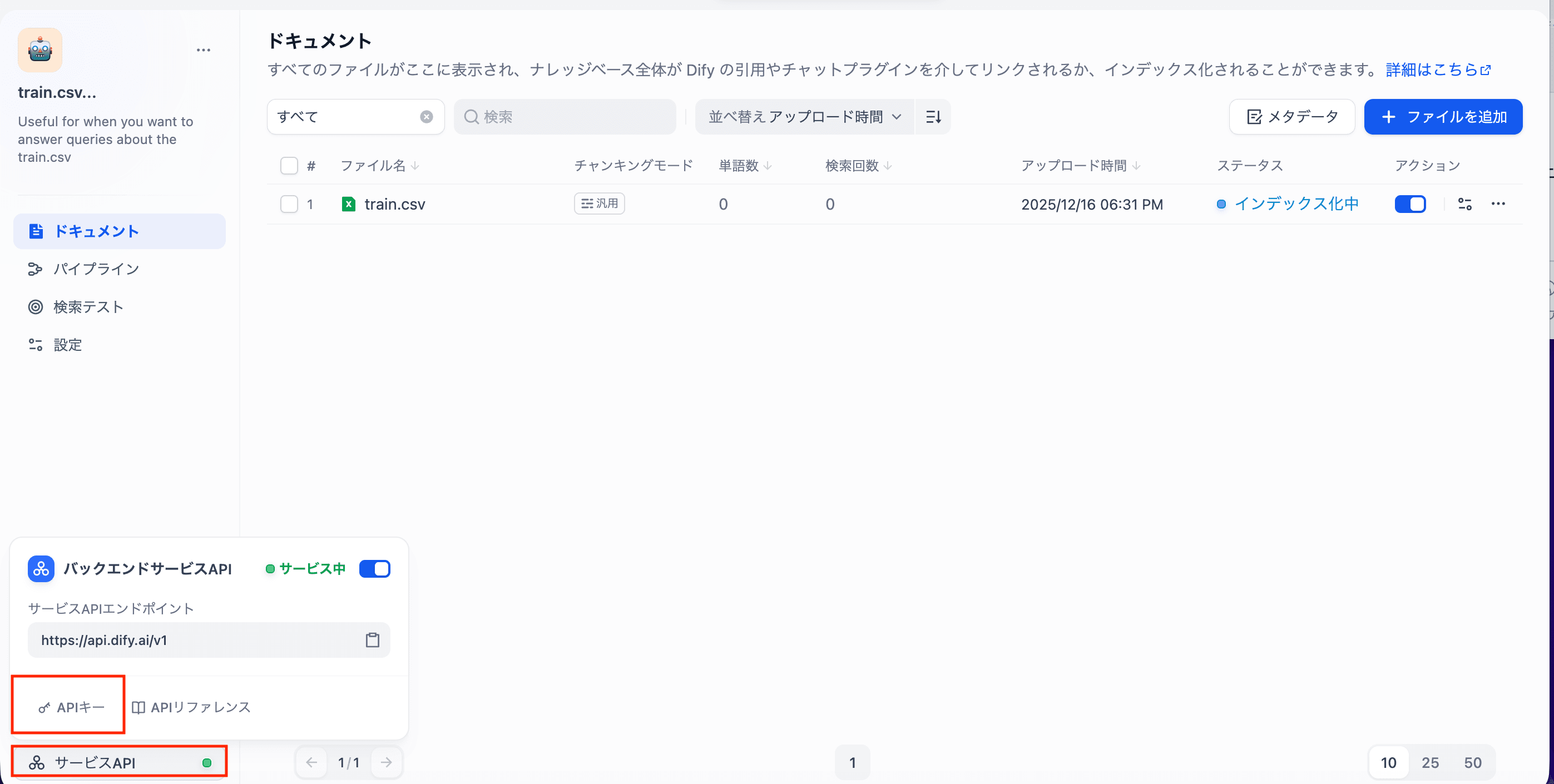Copy the service API endpoint URL
The width and height of the screenshot is (1554, 784).
(x=372, y=640)
